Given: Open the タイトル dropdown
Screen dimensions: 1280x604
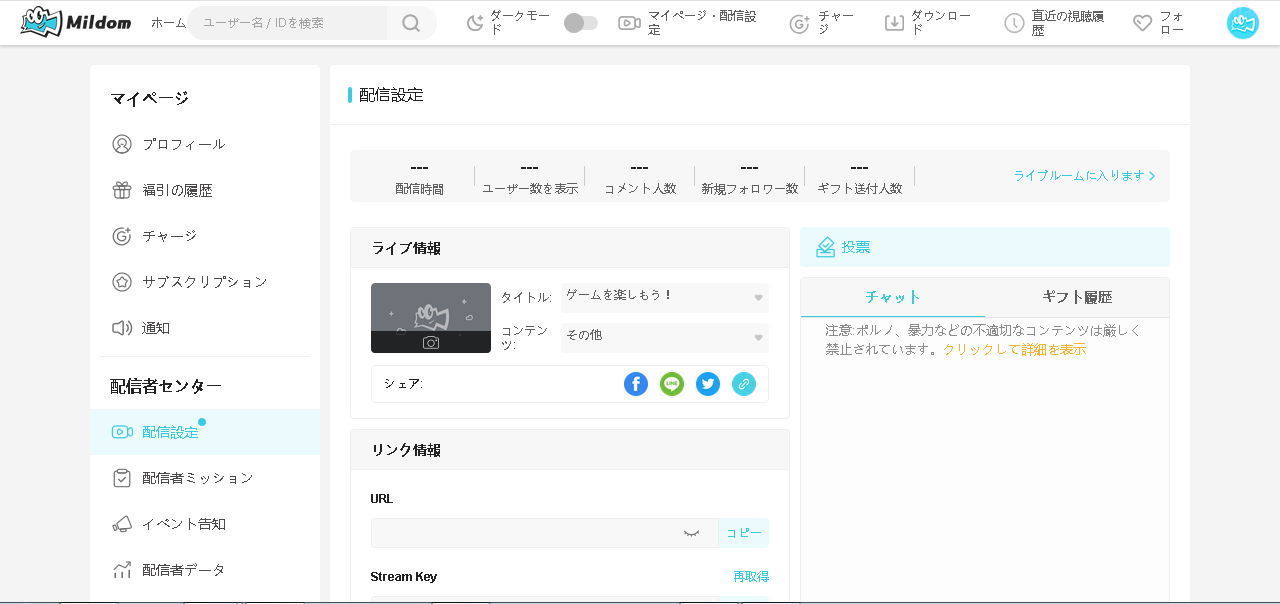Looking at the screenshot, I should 665,297.
